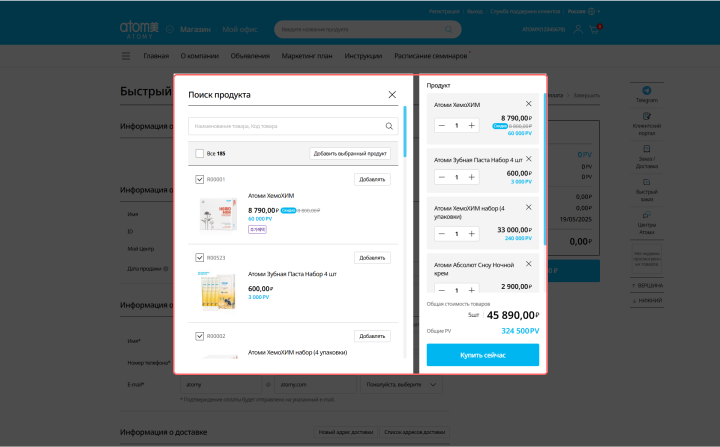
Task: Uncheck product R00001 checkbox
Action: tap(199, 179)
